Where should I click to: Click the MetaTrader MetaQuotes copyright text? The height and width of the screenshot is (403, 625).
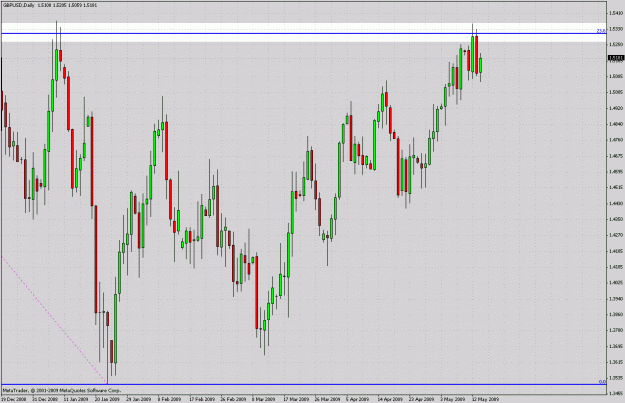[x=62, y=390]
